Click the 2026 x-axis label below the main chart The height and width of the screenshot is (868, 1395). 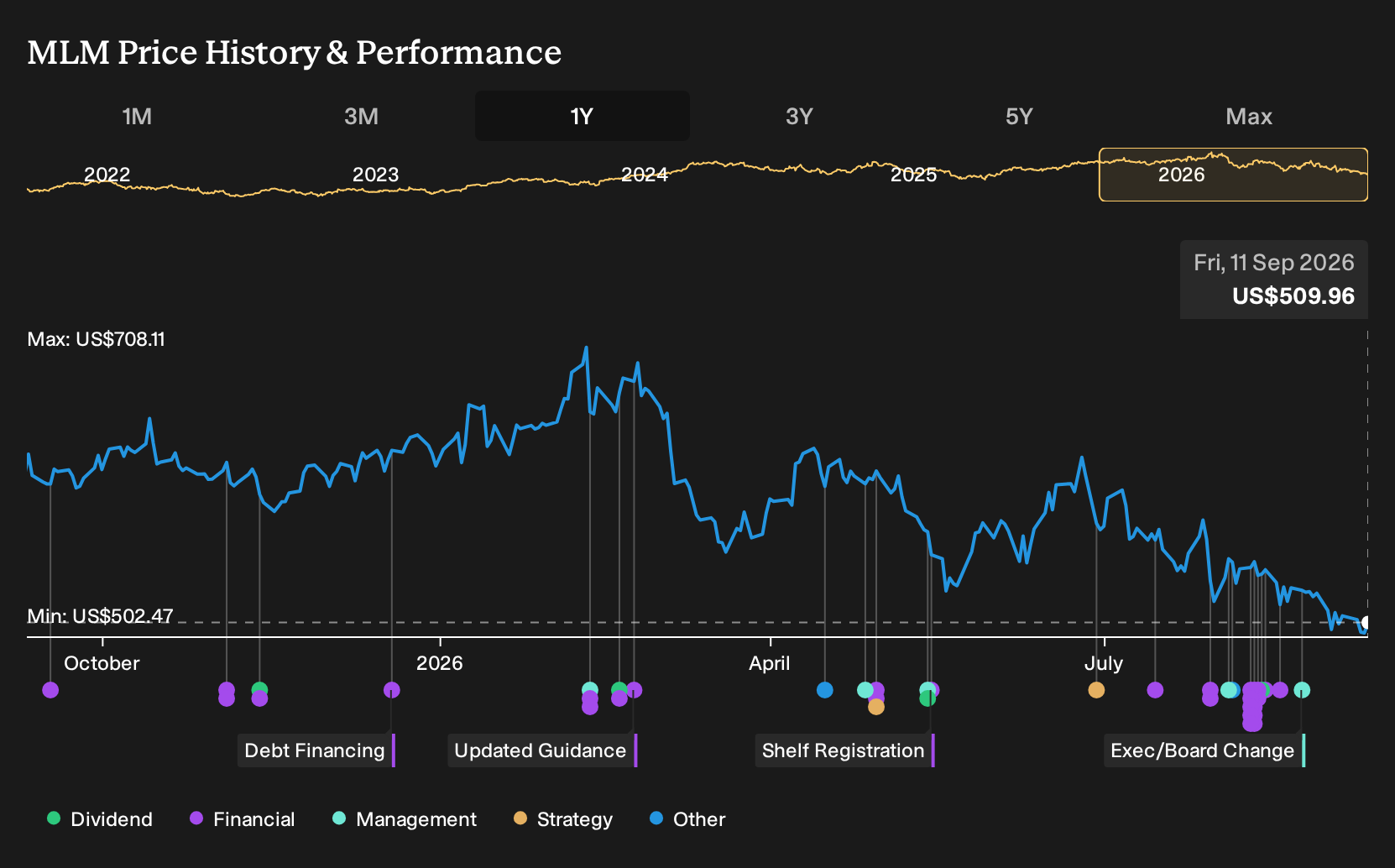click(440, 663)
